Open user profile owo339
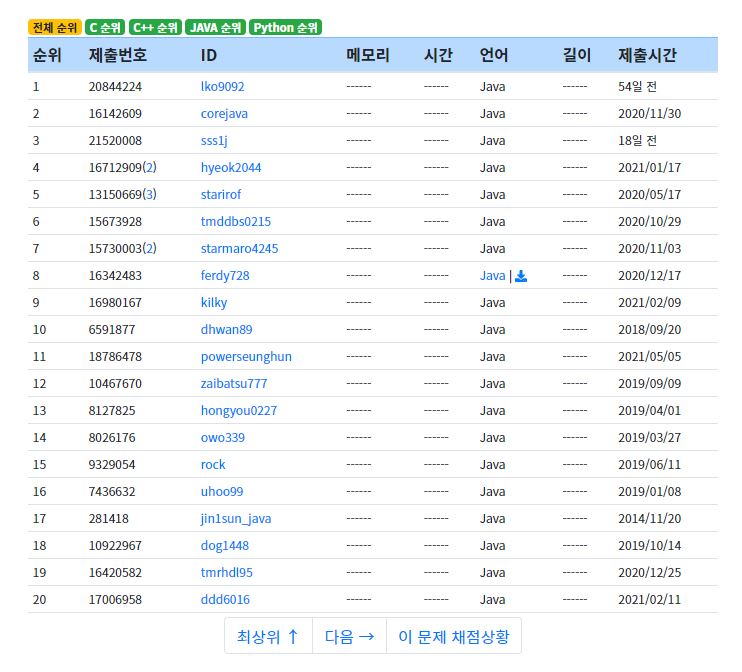 [223, 437]
